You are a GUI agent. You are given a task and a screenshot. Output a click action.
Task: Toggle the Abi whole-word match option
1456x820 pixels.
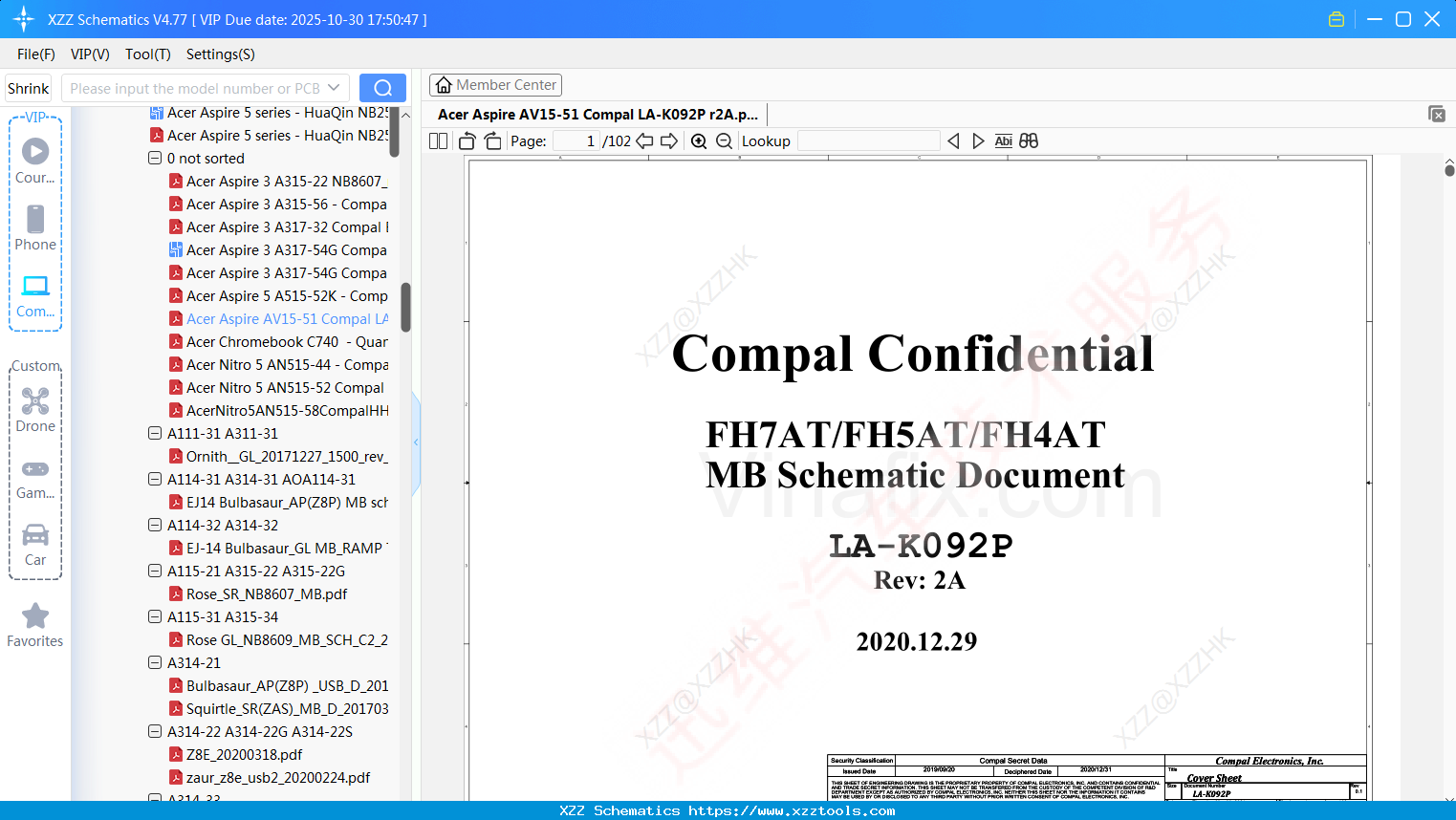tap(1003, 141)
